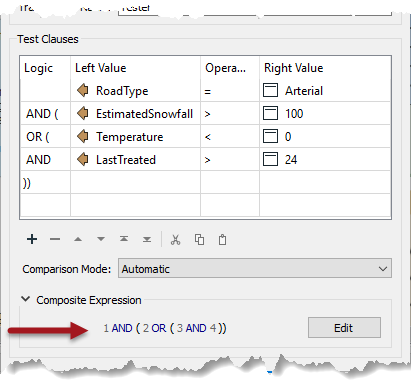The image size is (411, 383).
Task: Move the clause to the bottom
Action: (147, 239)
